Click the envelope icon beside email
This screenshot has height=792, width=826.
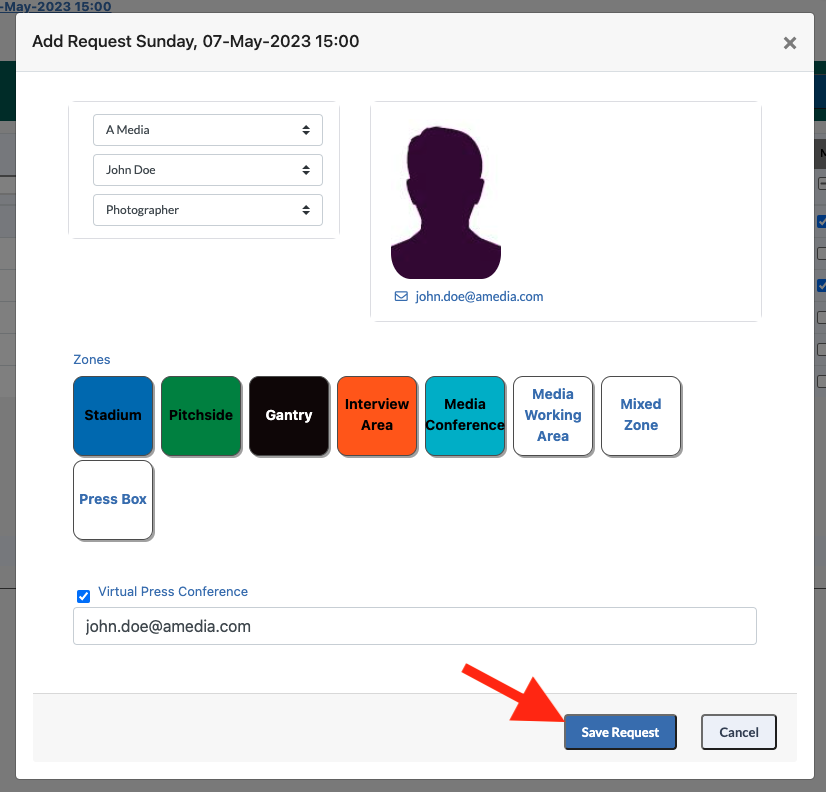pos(401,296)
